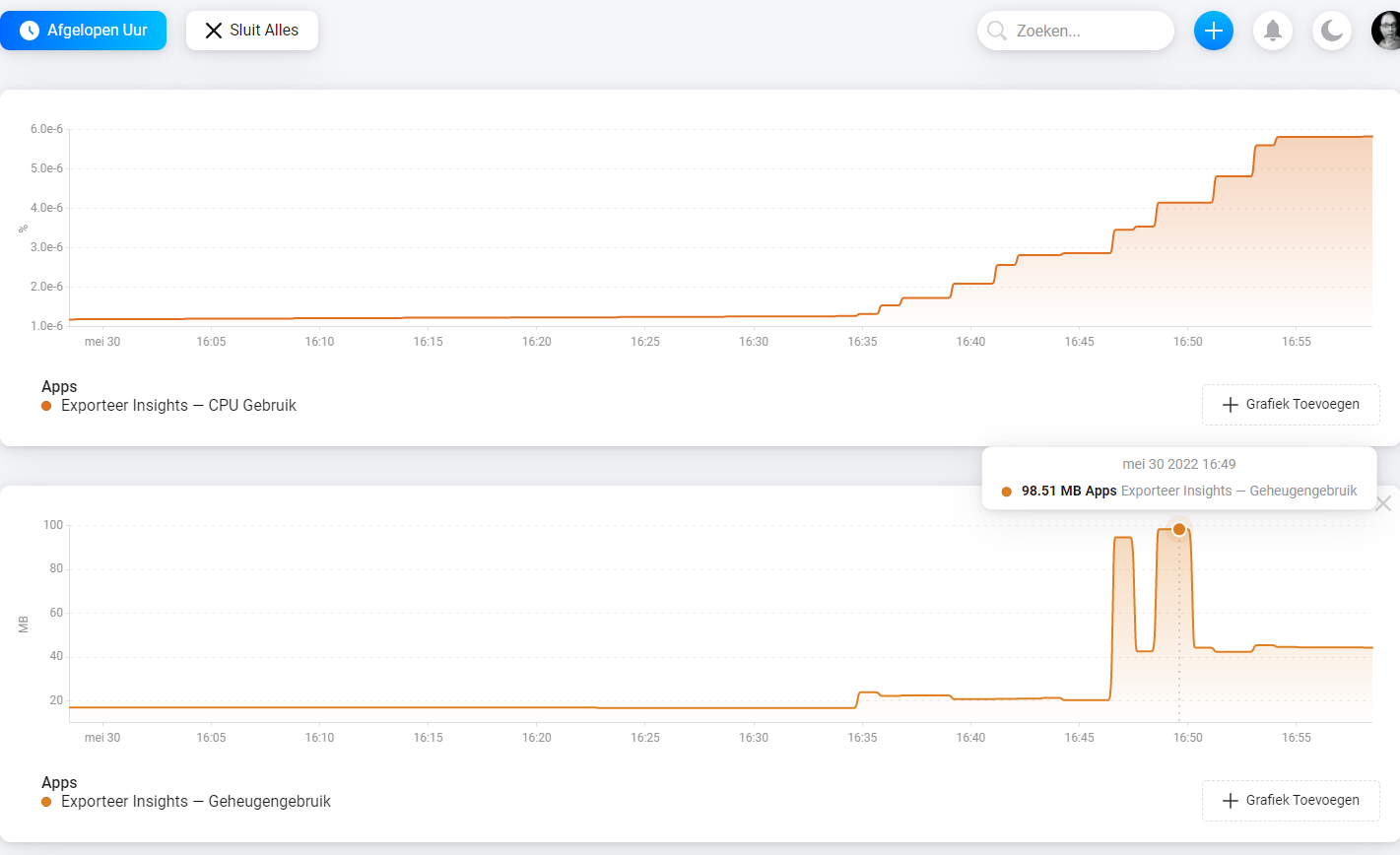Click plus icon in memory panel's Grafiek Toevoegen
The width and height of the screenshot is (1400, 855).
pos(1230,801)
